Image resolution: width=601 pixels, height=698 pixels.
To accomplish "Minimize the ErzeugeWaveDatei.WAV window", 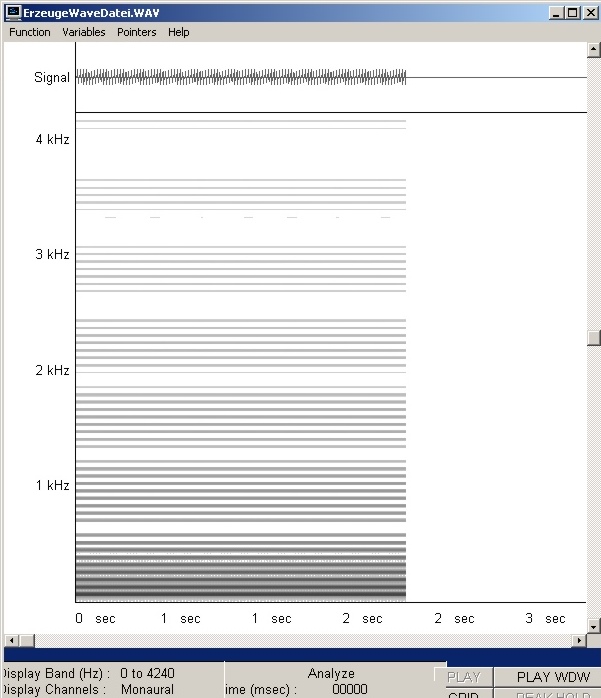I will 556,13.
